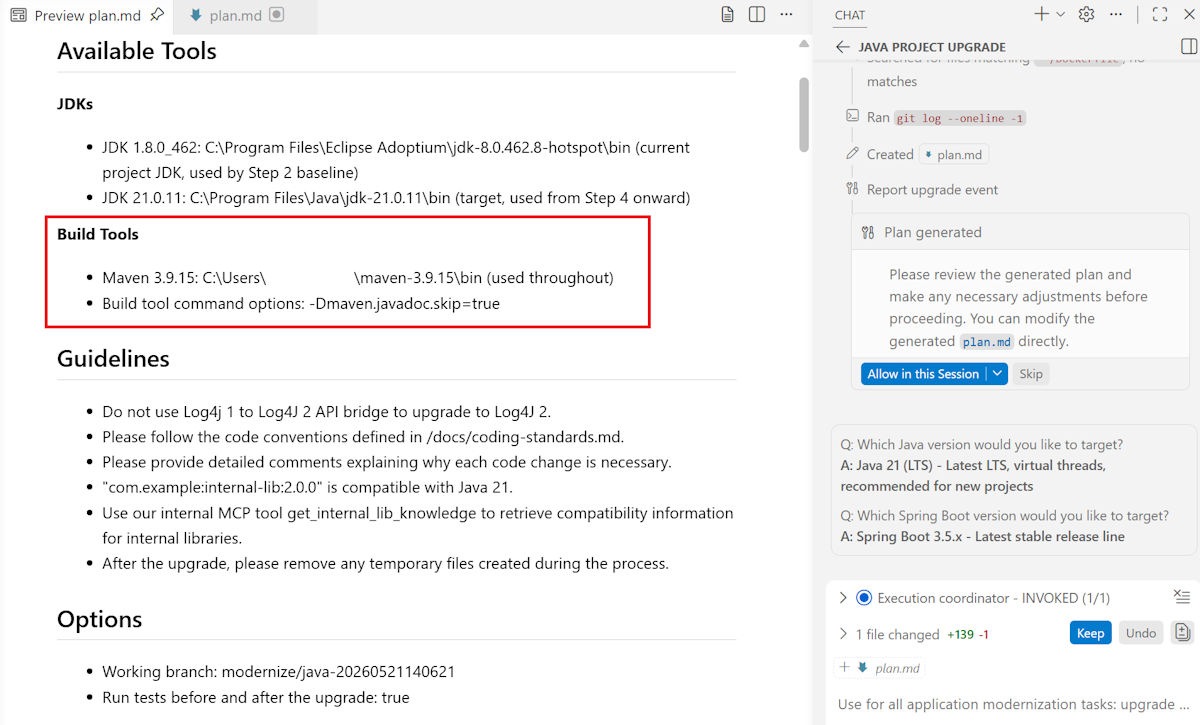The height and width of the screenshot is (725, 1200).
Task: Switch to the Preview plan.md tab
Action: pos(85,15)
